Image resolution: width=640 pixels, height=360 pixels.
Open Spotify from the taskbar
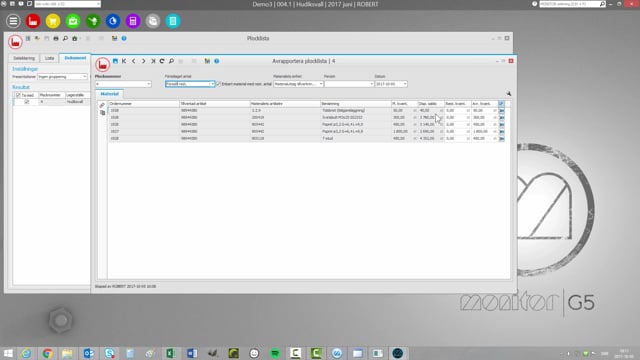coord(275,353)
